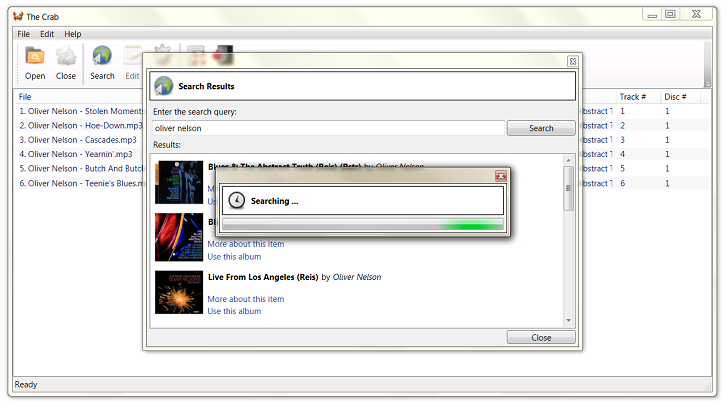Click the results list scroll down arrow
This screenshot has width=727, height=405.
pos(569,320)
